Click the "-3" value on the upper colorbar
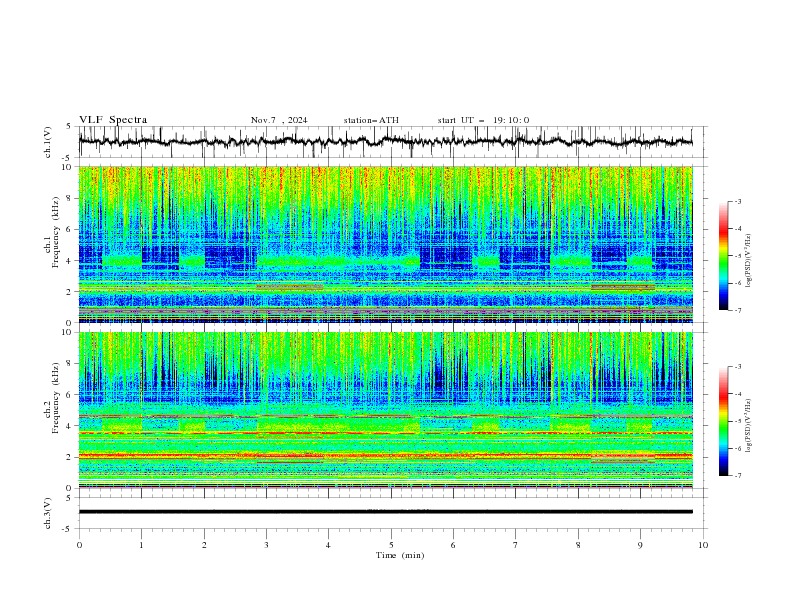Image resolution: width=792 pixels, height=612 pixels. tap(738, 201)
